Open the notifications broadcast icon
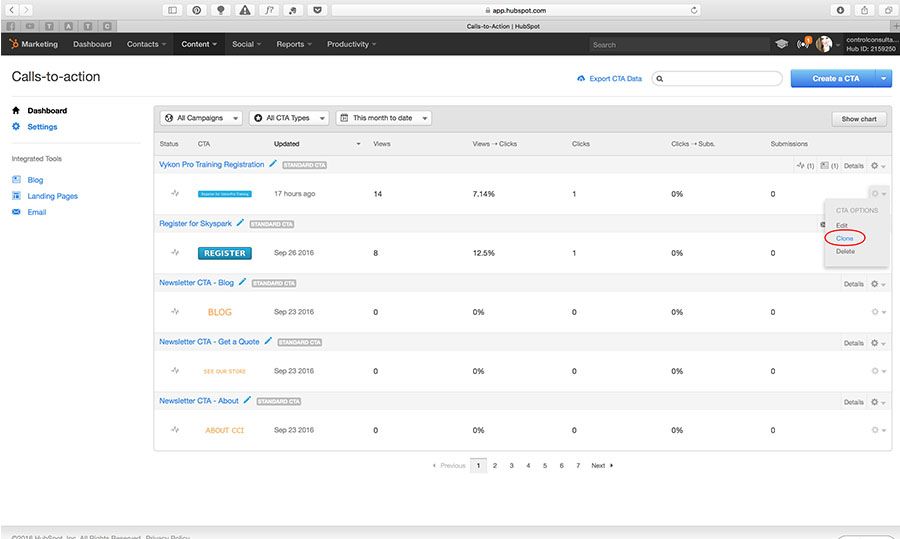The height and width of the screenshot is (539, 900). [x=802, y=44]
